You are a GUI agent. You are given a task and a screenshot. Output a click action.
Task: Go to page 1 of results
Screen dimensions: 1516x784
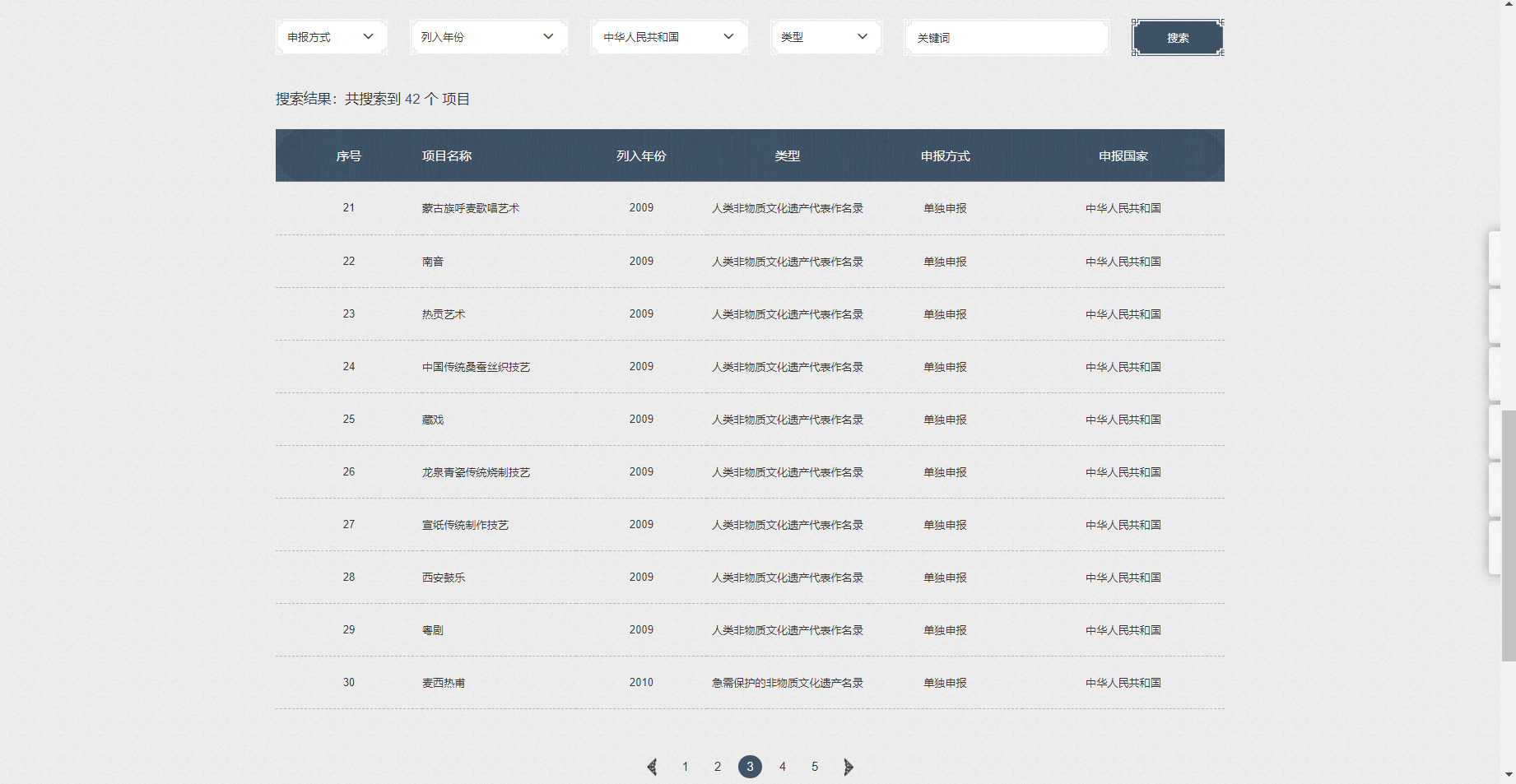tap(685, 767)
